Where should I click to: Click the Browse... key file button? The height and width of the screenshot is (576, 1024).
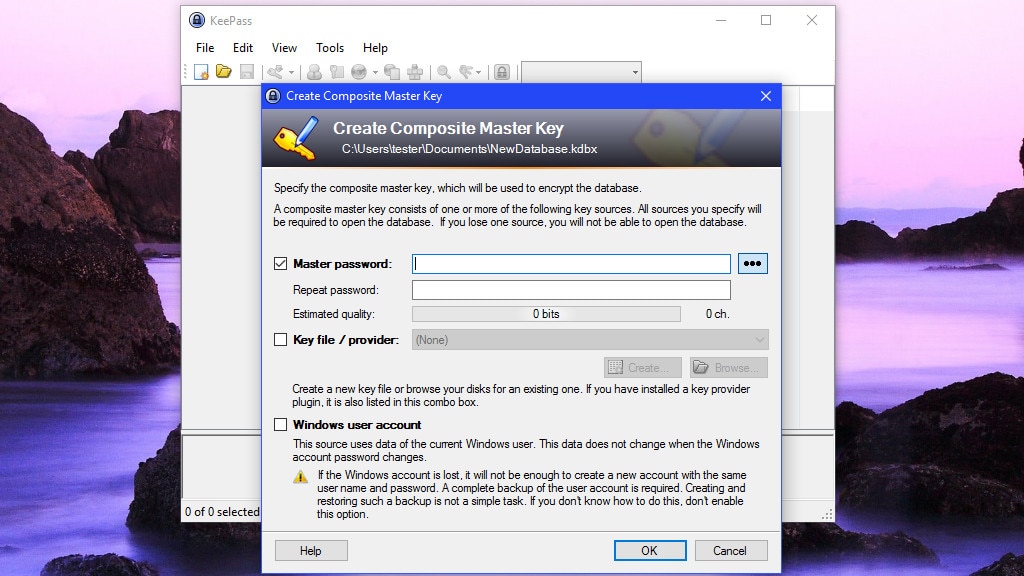tap(728, 368)
